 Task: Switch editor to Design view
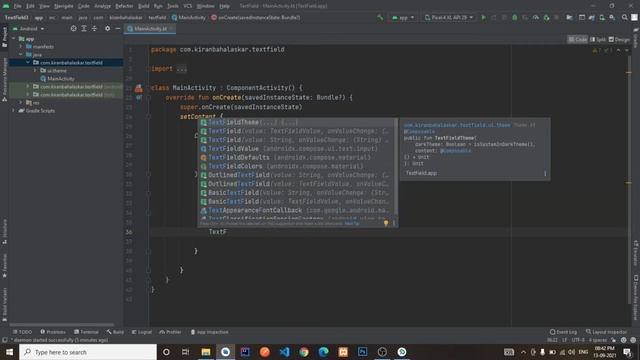[619, 40]
